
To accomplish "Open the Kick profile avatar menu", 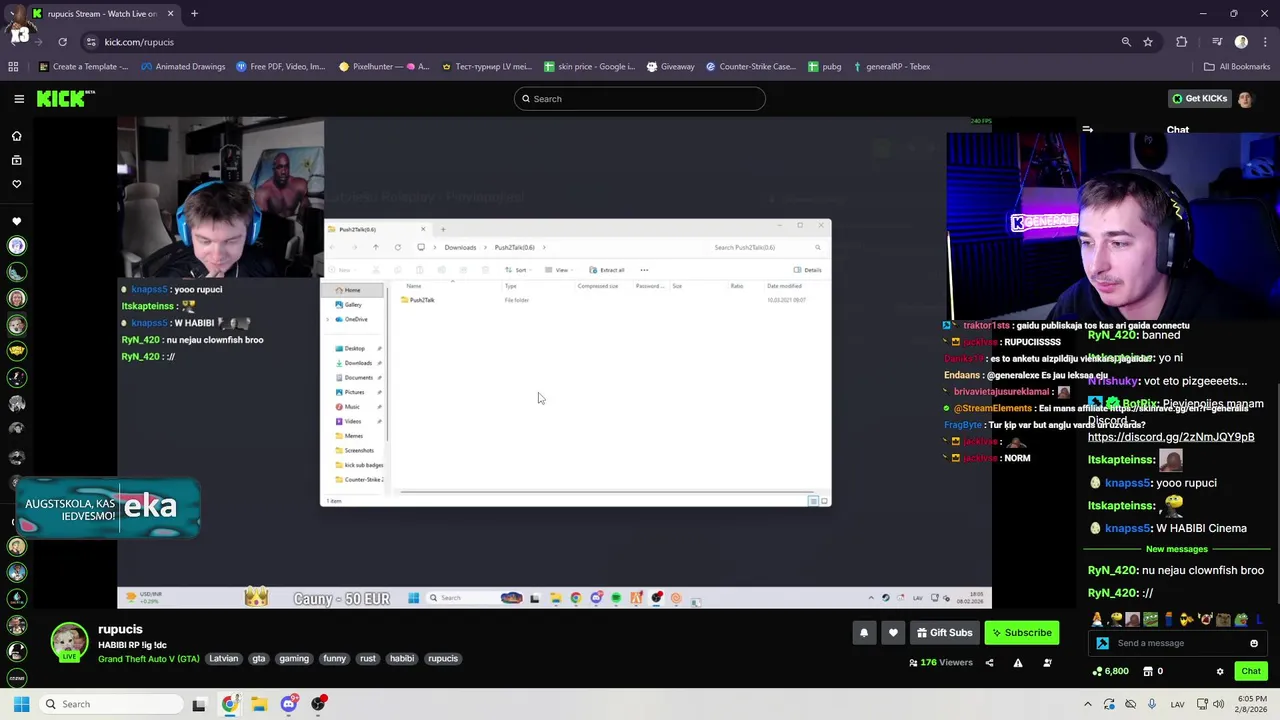I will 1245,99.
